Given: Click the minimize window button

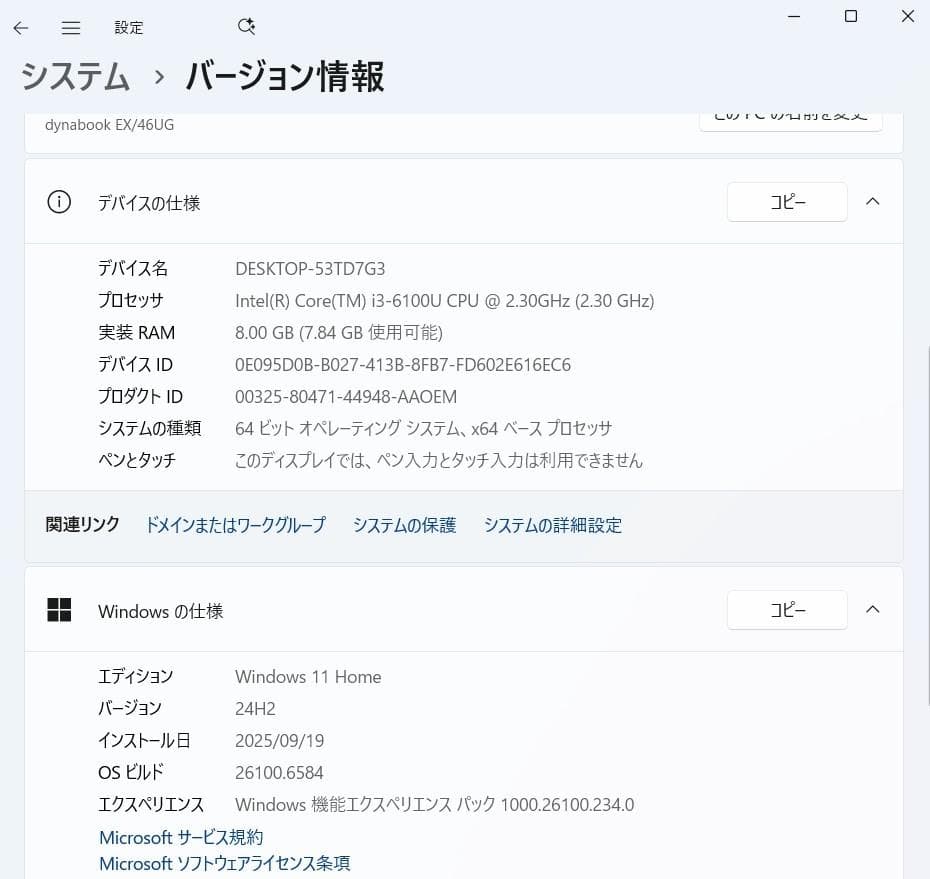Looking at the screenshot, I should click(794, 16).
